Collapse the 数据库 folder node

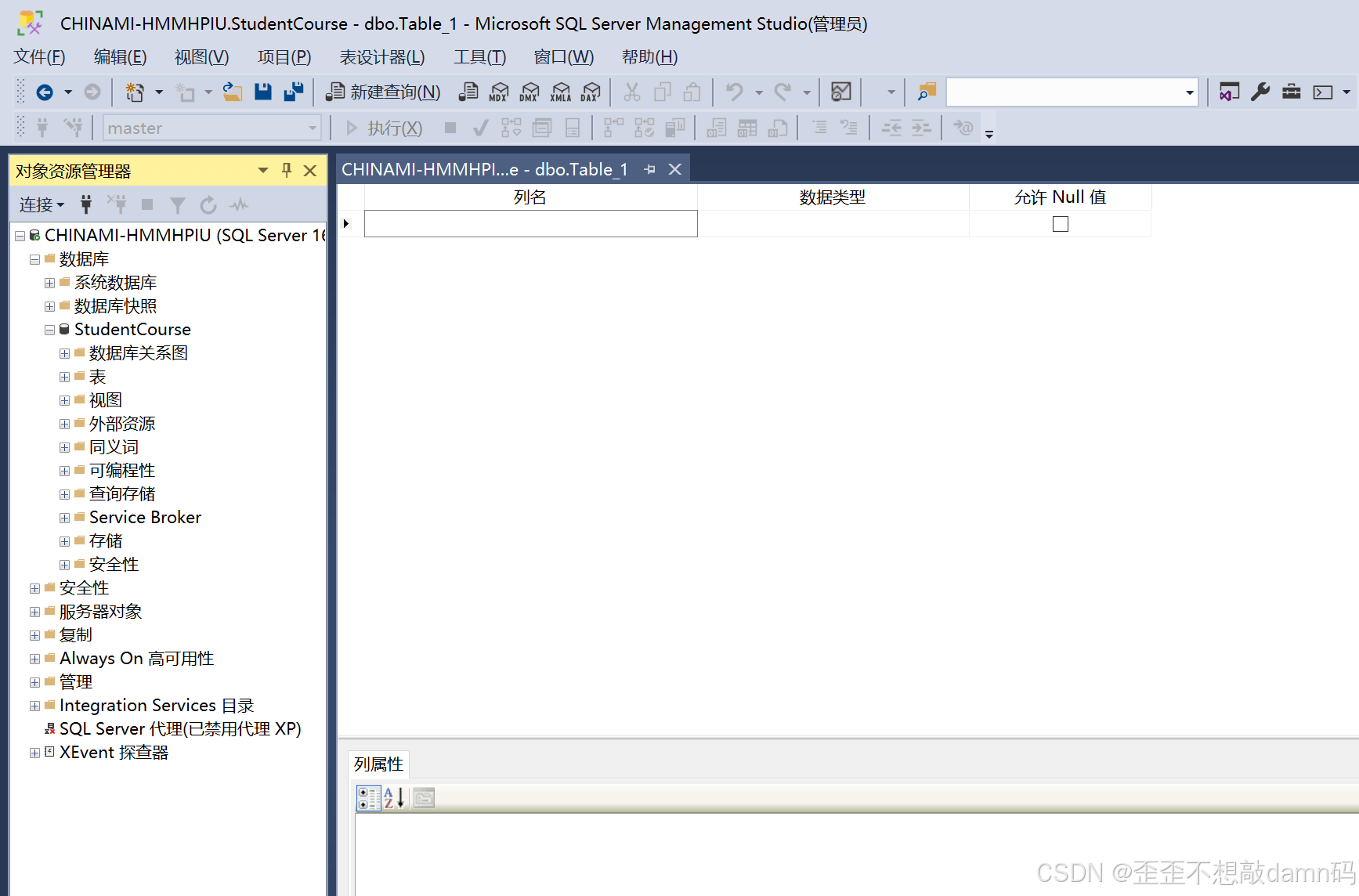coord(34,259)
